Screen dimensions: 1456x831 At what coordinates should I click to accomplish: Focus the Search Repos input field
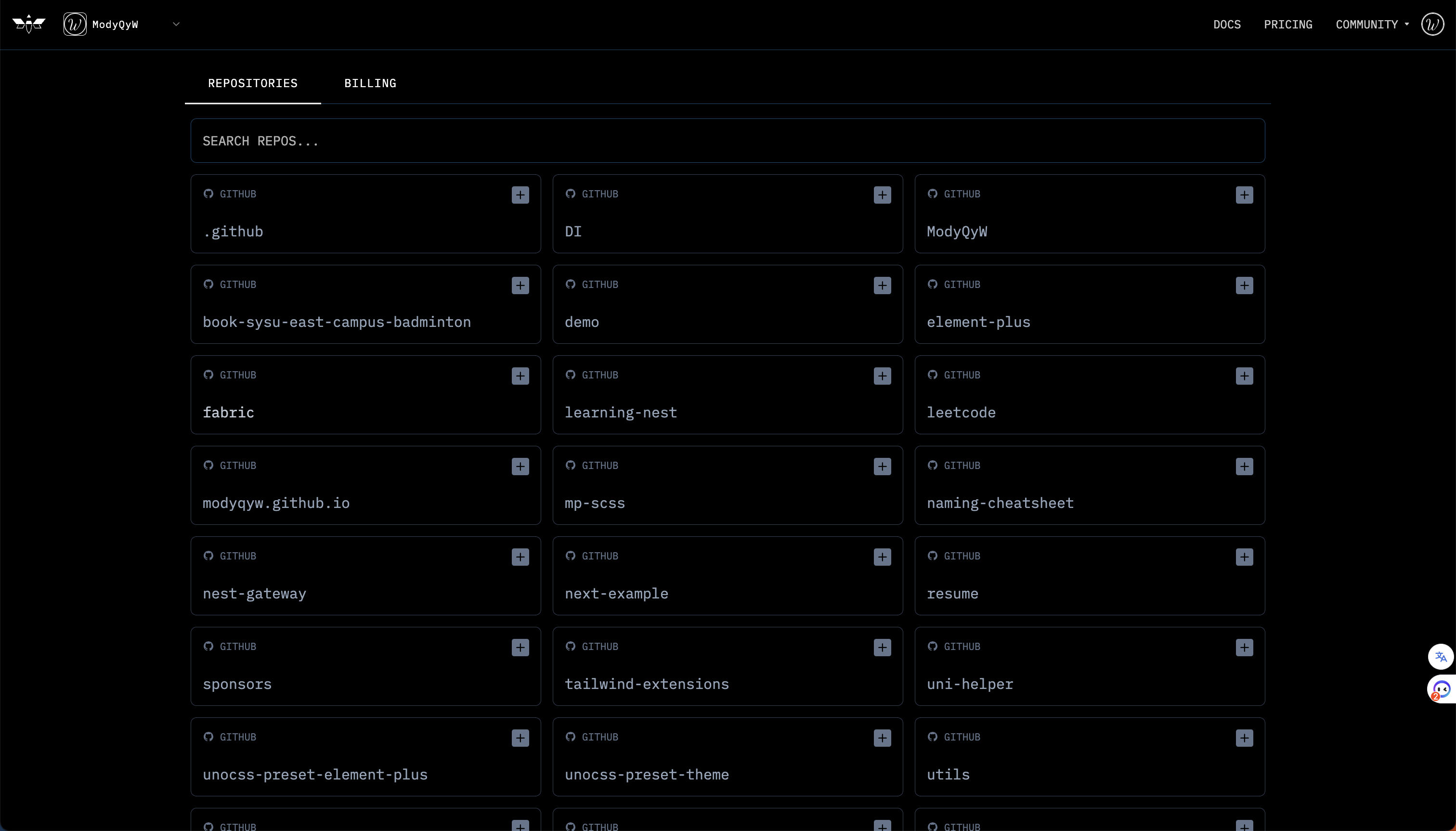[727, 141]
